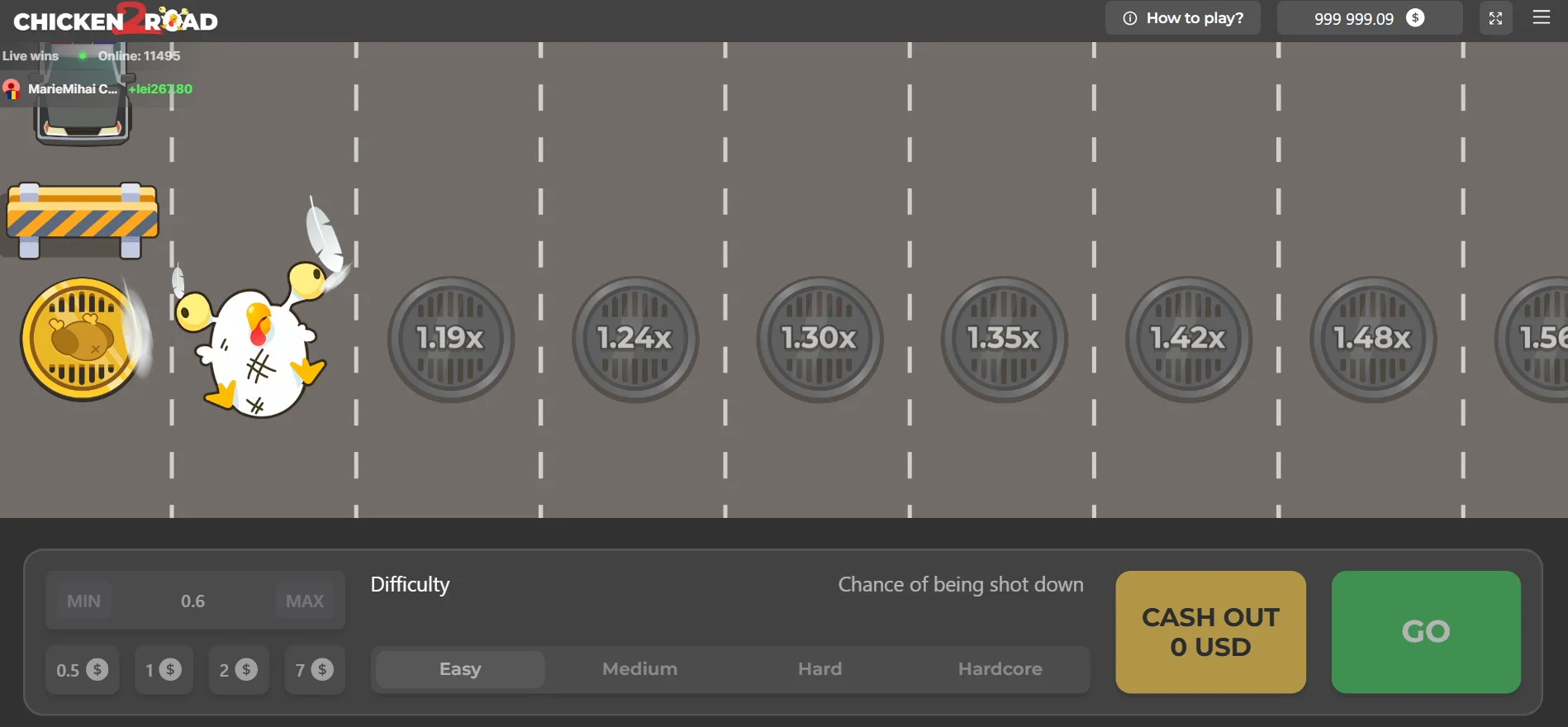Screen dimensions: 1568x727
Task: Click the 1.19x manhole multiplier
Action: [x=451, y=339]
